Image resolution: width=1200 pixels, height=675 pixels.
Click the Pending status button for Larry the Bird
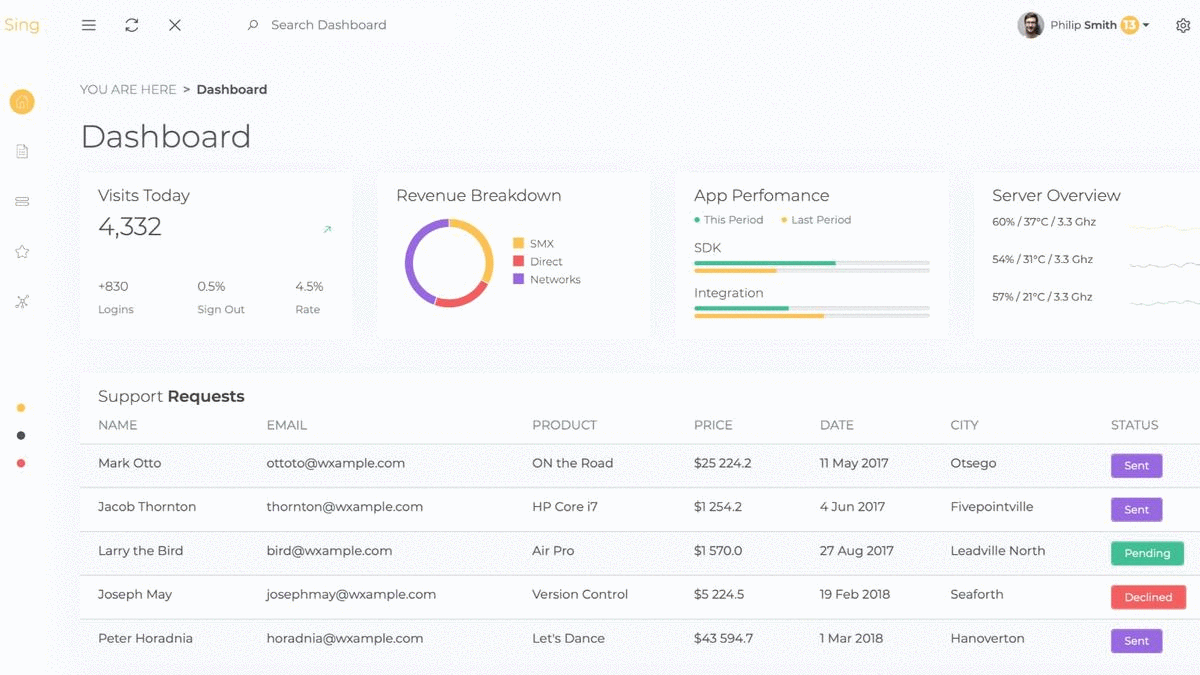[x=1147, y=553]
